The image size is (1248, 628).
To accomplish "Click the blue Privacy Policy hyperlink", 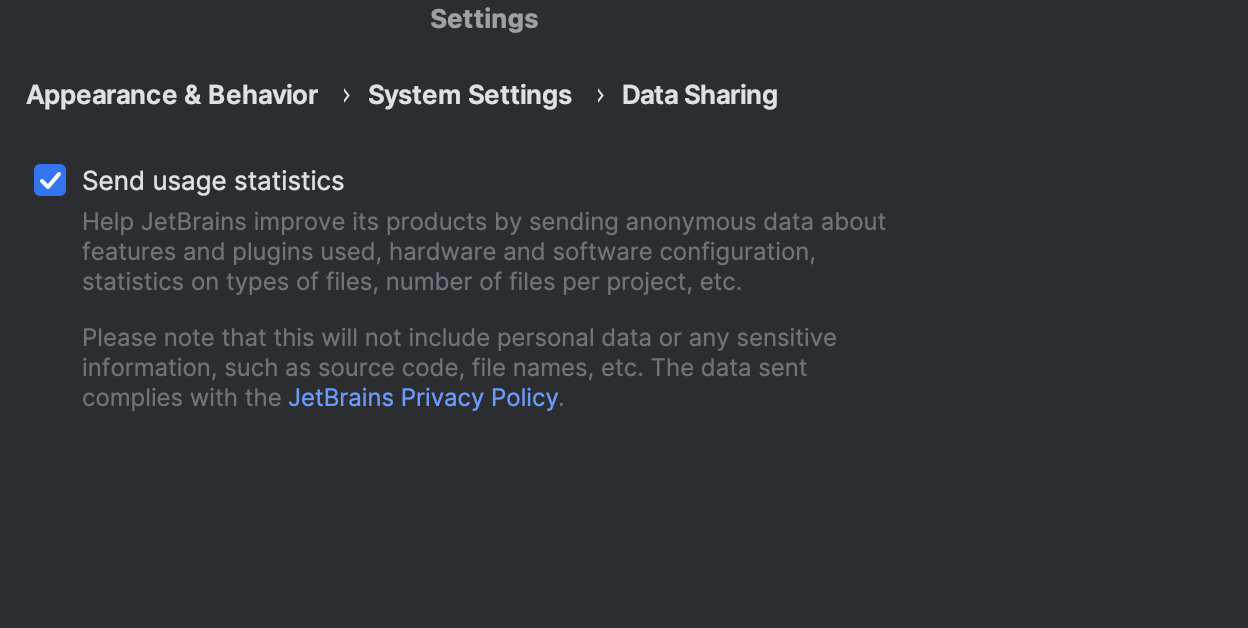I will click(x=422, y=397).
